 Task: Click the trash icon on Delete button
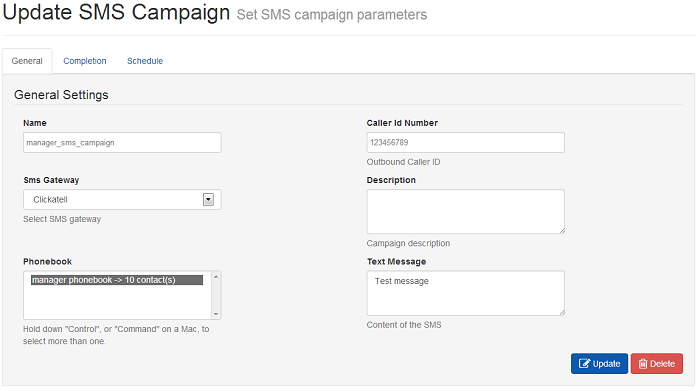click(x=643, y=364)
